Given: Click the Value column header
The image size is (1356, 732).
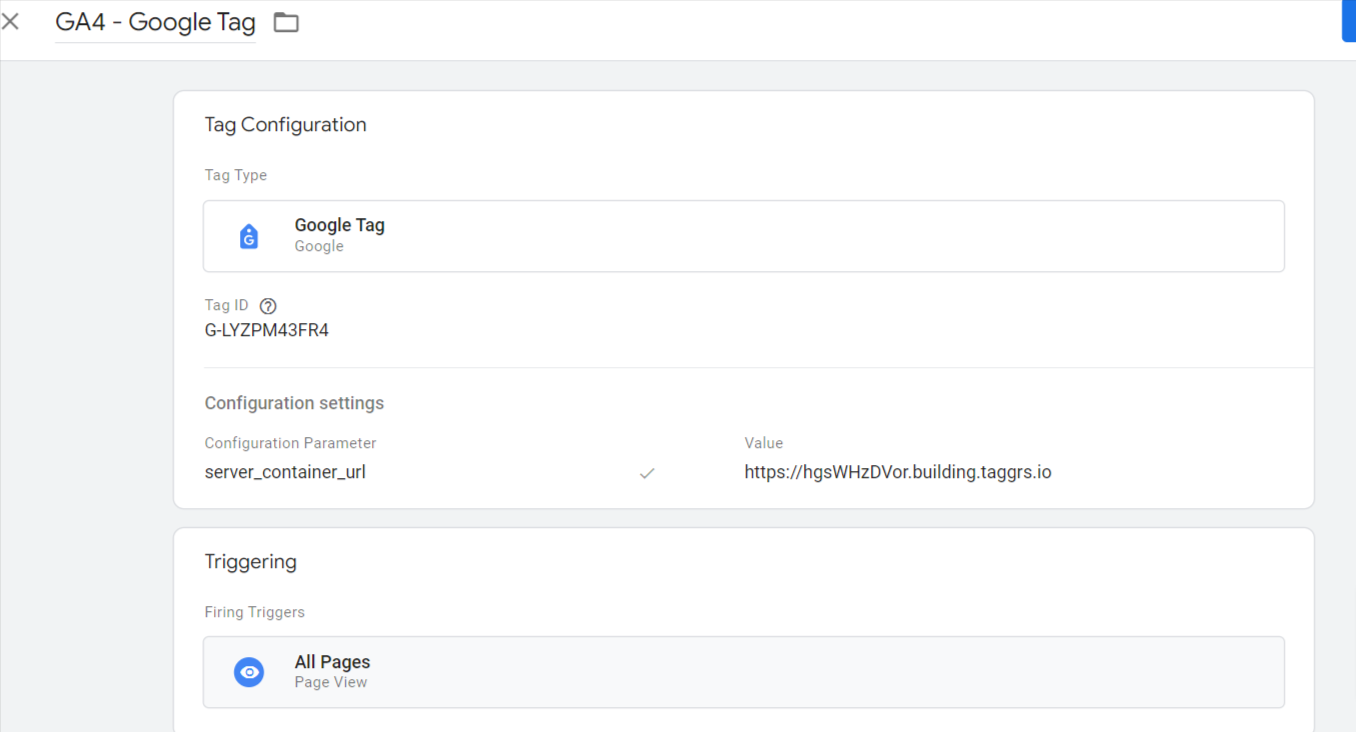Looking at the screenshot, I should (x=764, y=443).
